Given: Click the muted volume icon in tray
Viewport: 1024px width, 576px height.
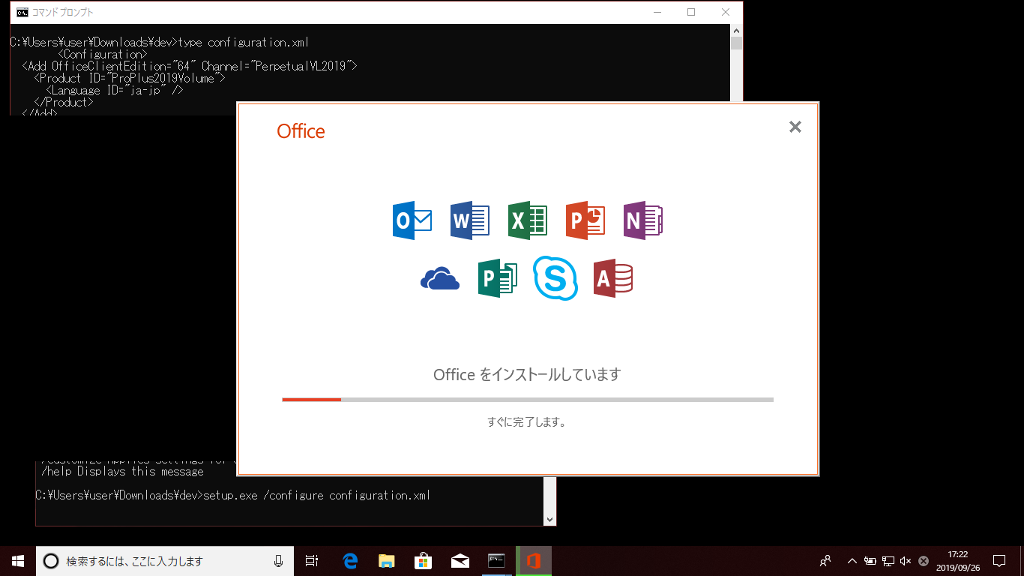Looking at the screenshot, I should click(905, 561).
